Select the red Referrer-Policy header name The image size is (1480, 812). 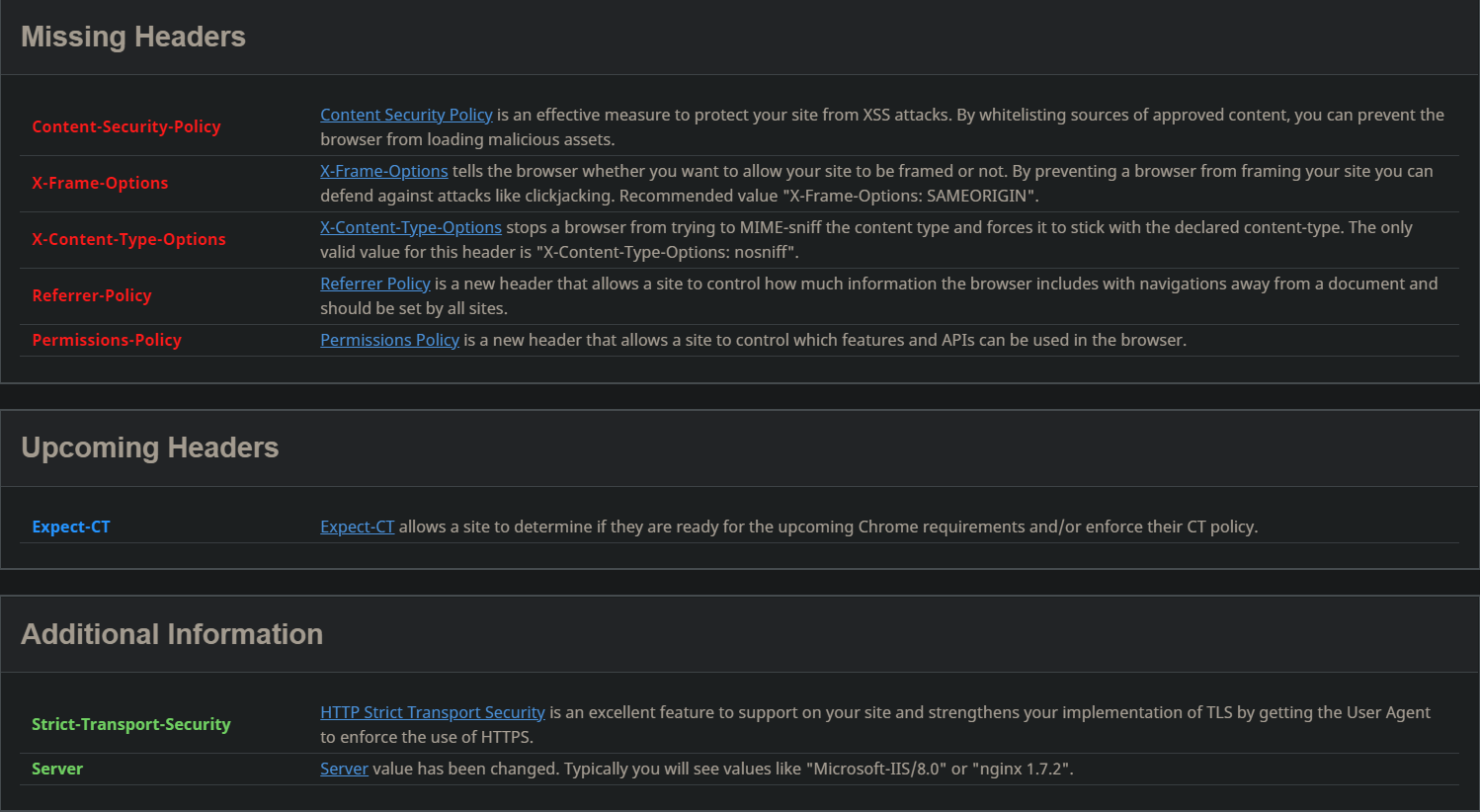tap(91, 295)
